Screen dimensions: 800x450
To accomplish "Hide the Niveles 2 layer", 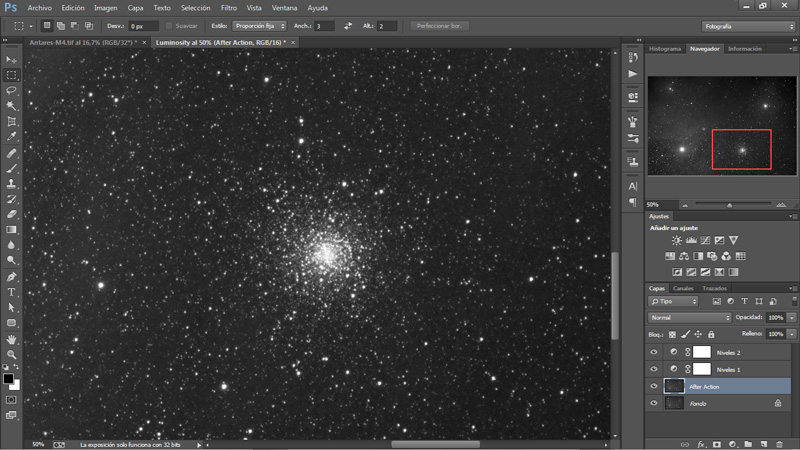I will [654, 352].
